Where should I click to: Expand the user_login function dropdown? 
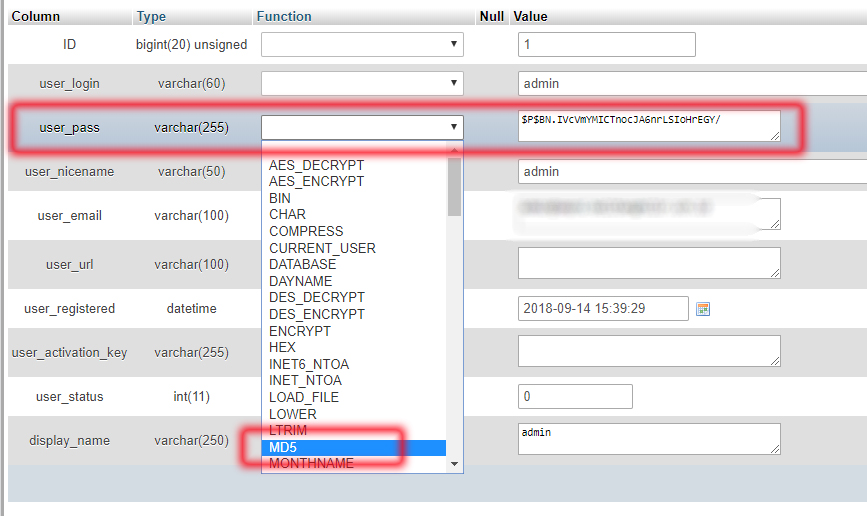362,83
